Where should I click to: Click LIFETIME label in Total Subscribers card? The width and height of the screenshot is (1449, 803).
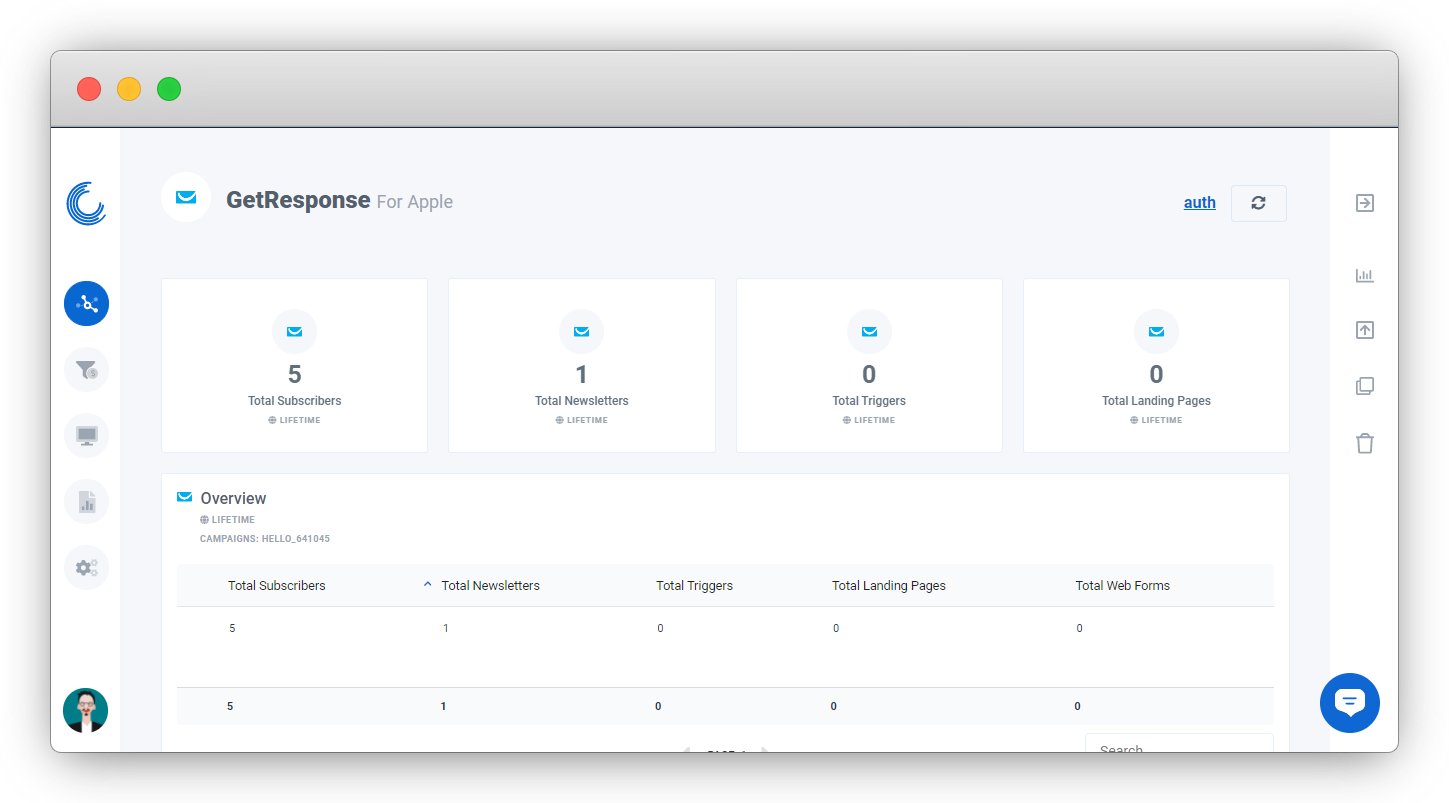point(294,420)
